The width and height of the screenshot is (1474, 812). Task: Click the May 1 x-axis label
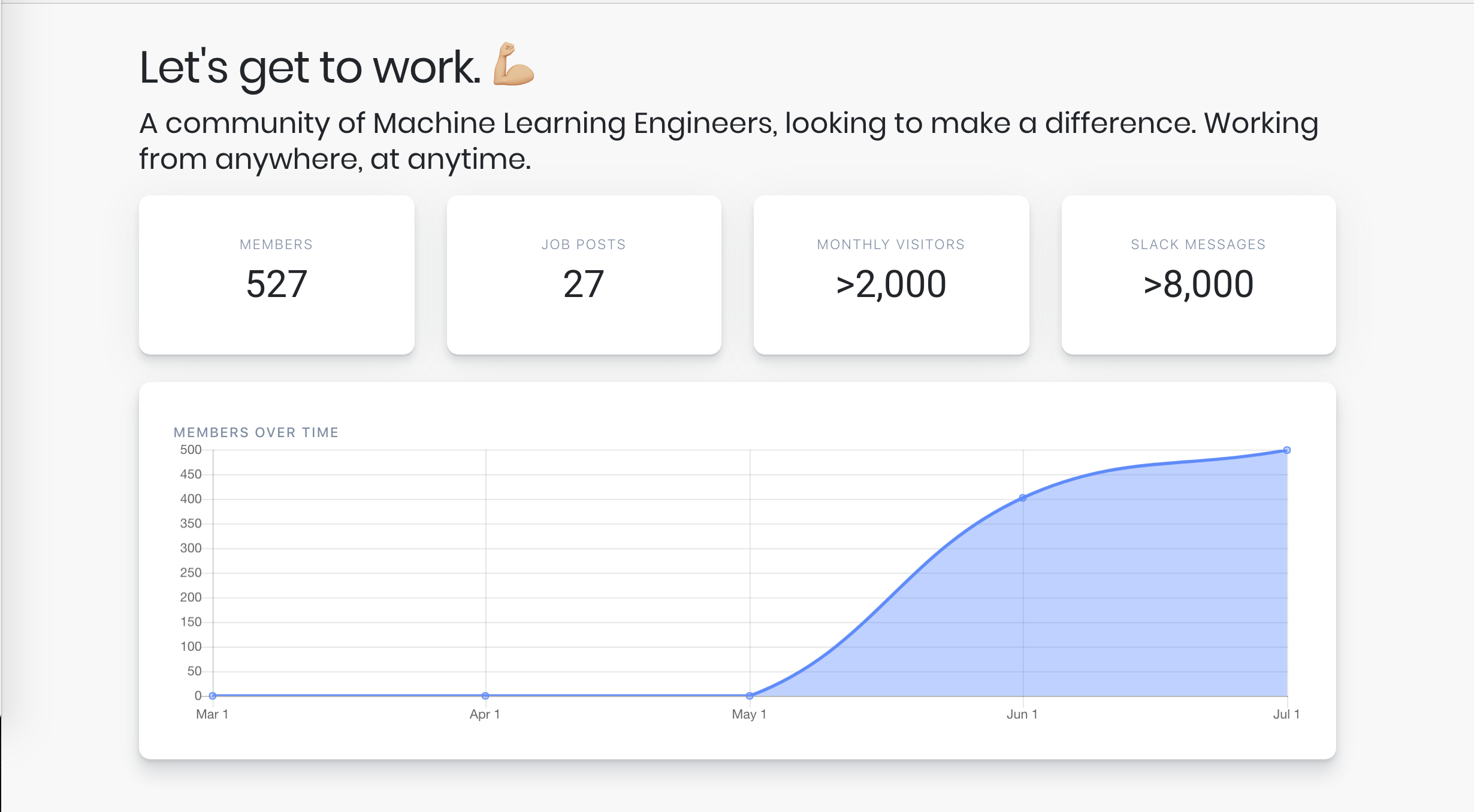[749, 714]
